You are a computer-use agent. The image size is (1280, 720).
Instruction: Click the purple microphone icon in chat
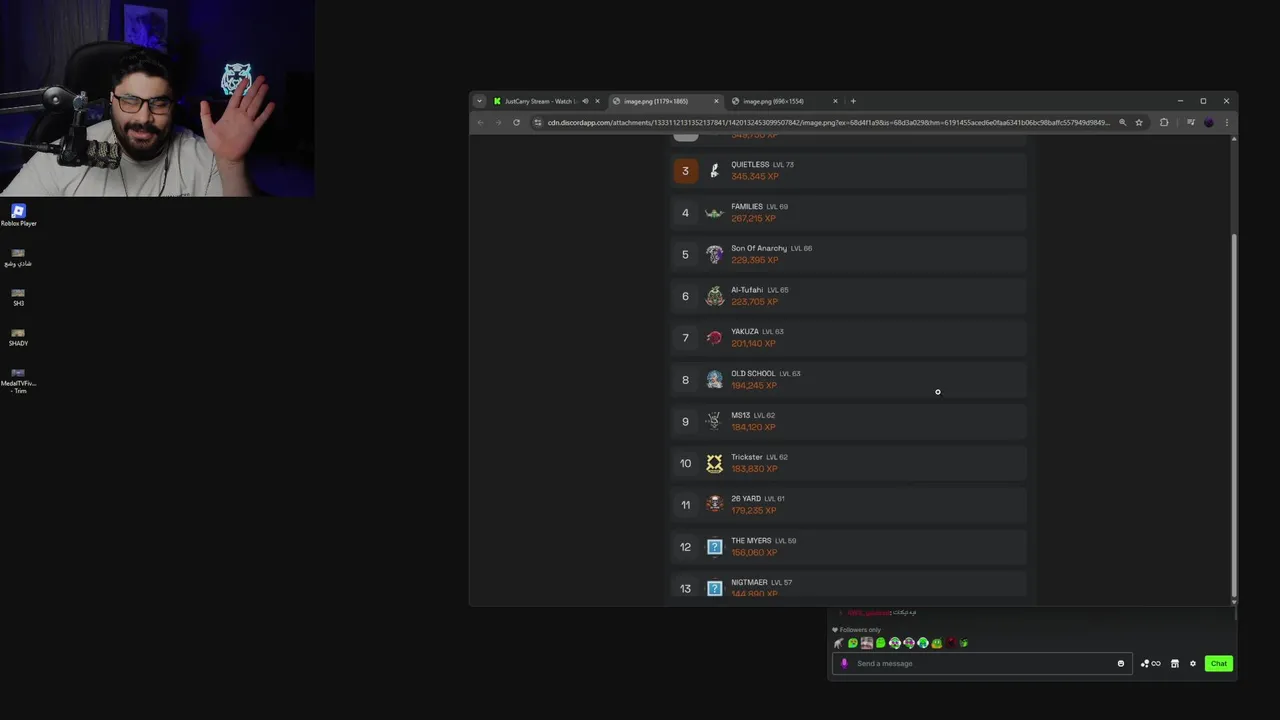[x=844, y=663]
